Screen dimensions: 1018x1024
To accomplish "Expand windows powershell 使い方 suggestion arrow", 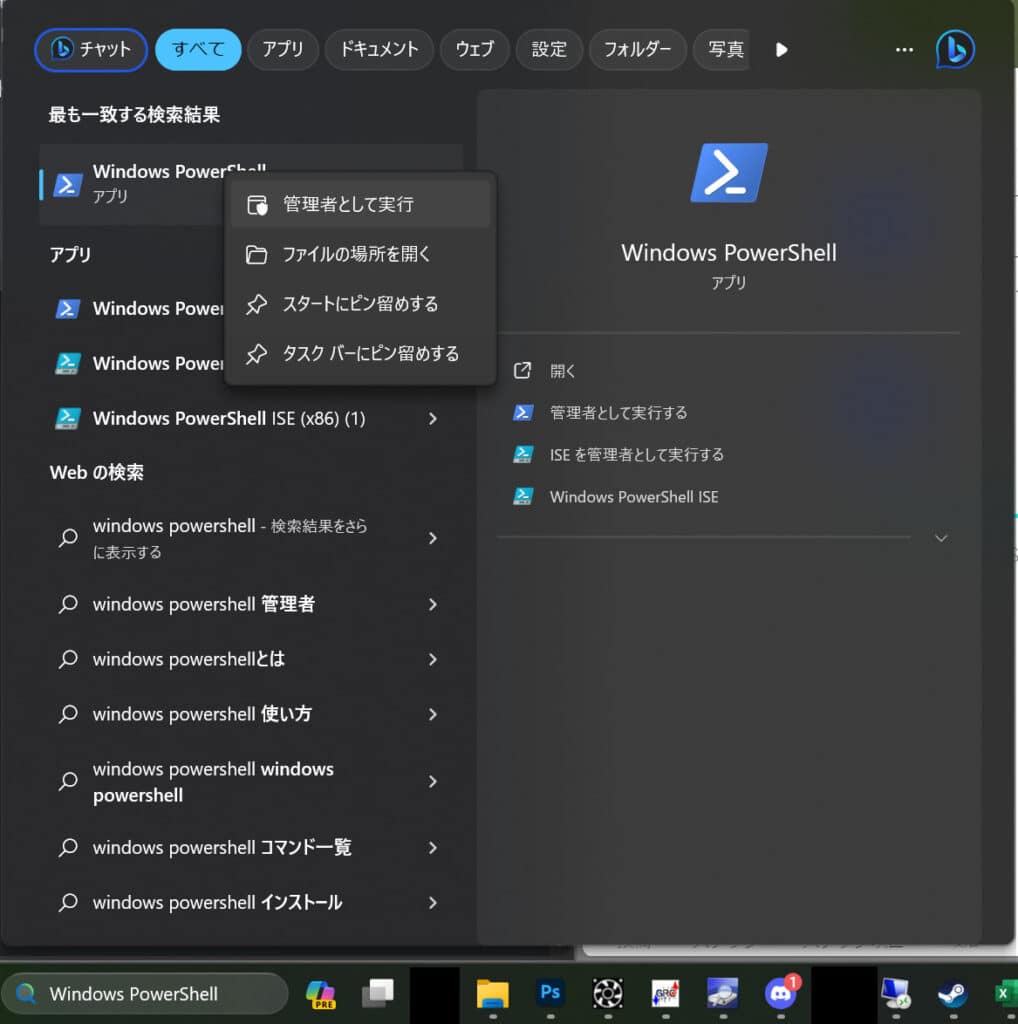I will point(432,714).
